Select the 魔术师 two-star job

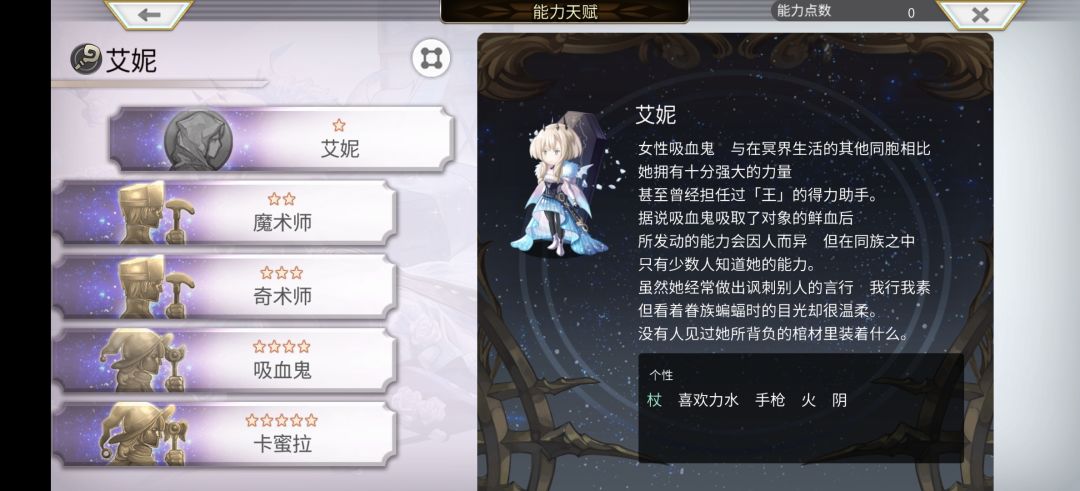coord(225,213)
